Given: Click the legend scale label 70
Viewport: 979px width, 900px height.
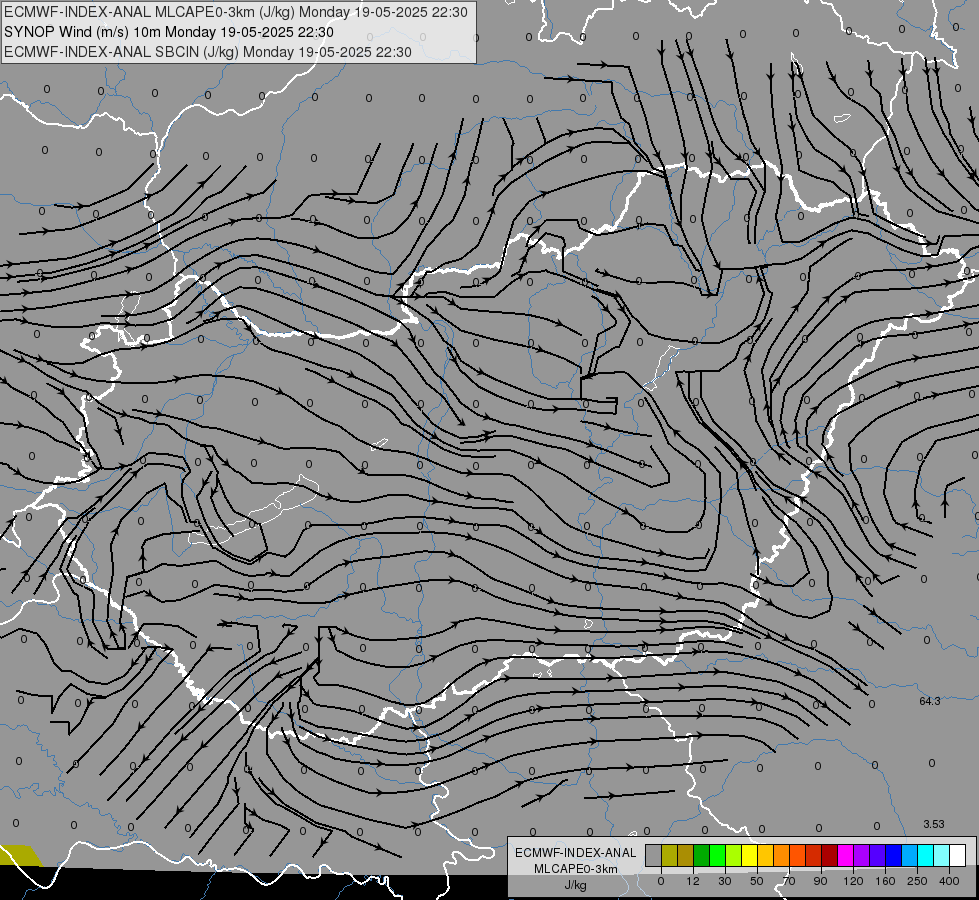Looking at the screenshot, I should pyautogui.click(x=789, y=881).
